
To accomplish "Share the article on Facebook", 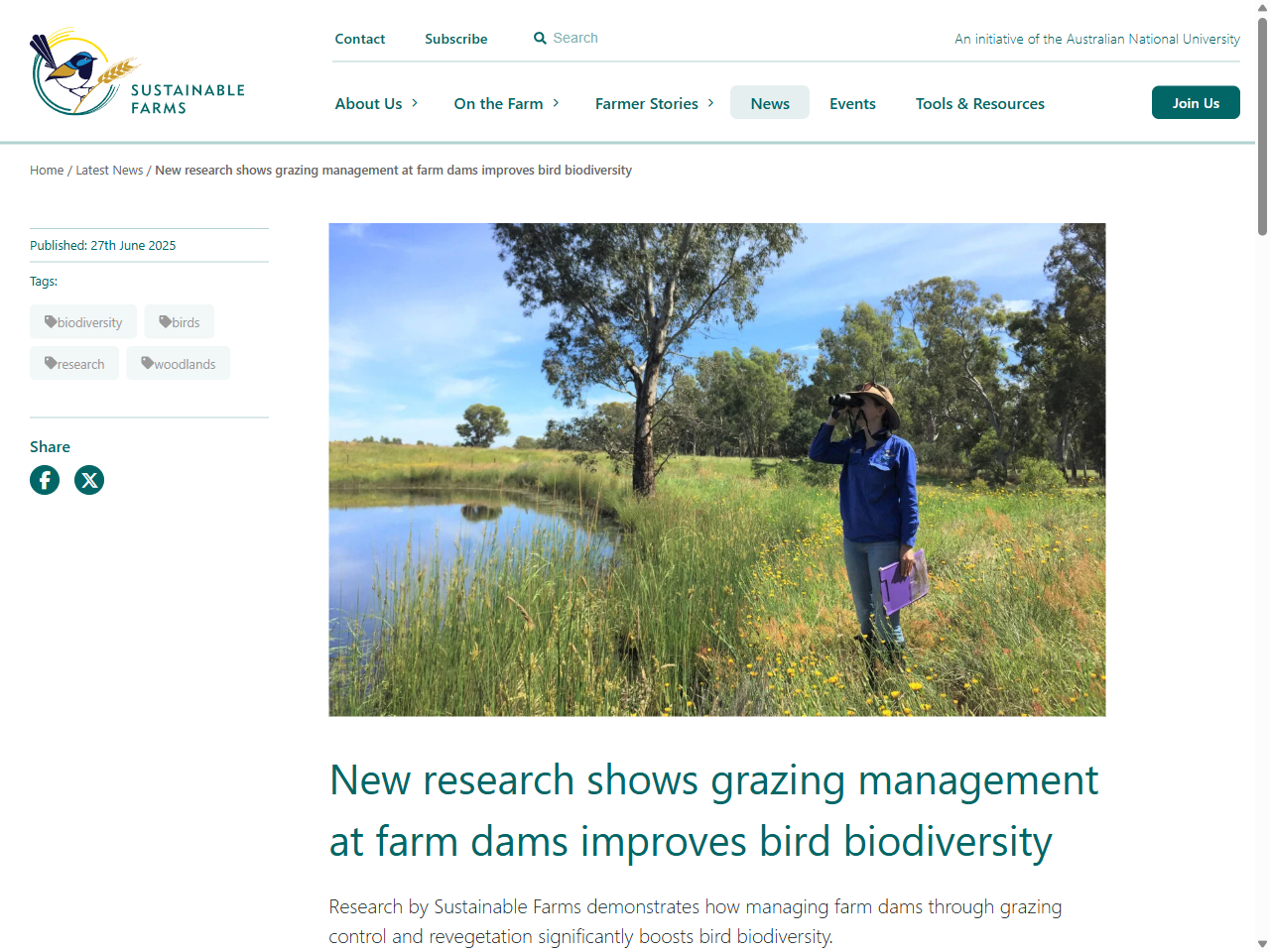I will click(x=45, y=480).
